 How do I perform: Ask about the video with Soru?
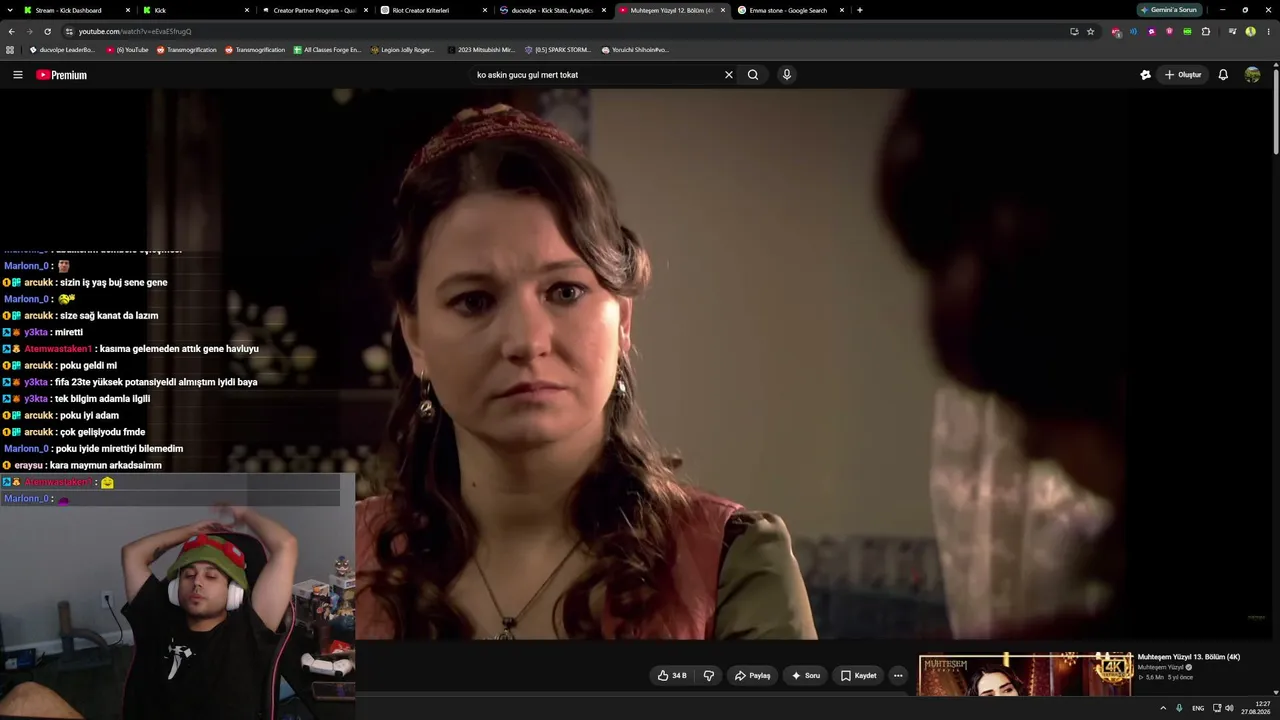tap(806, 676)
